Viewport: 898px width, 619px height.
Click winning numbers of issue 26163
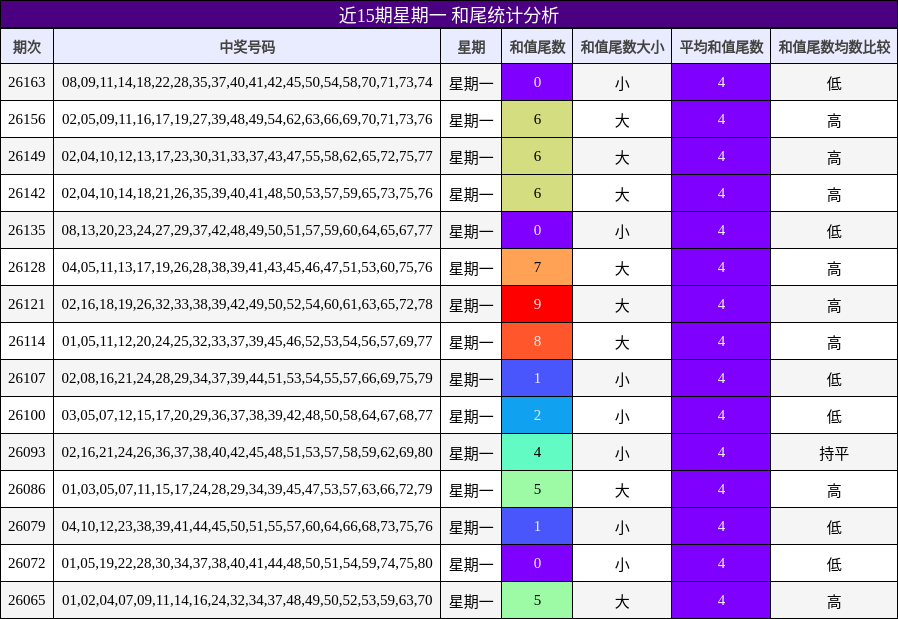(247, 82)
